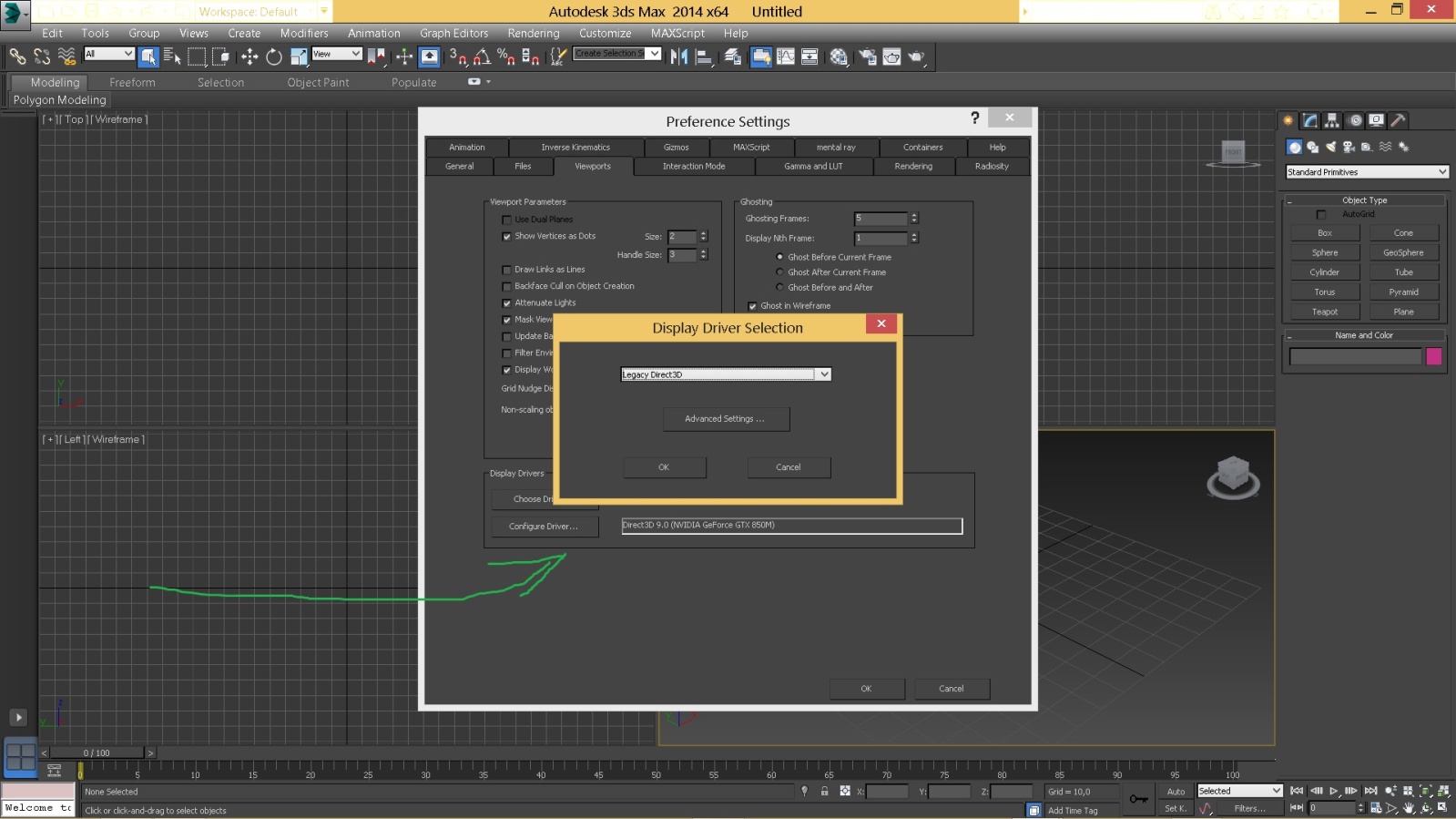Open the Legacy Direct3D driver dropdown

(823, 374)
